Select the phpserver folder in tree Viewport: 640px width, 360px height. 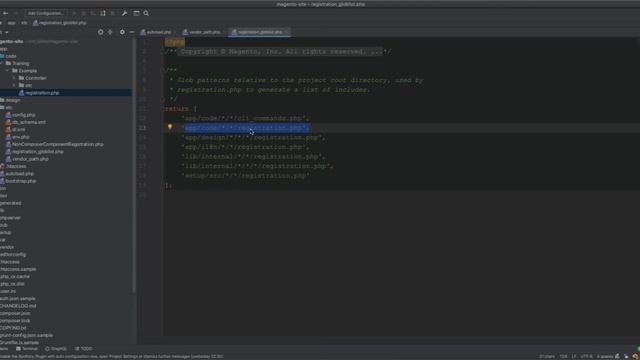(x=10, y=218)
